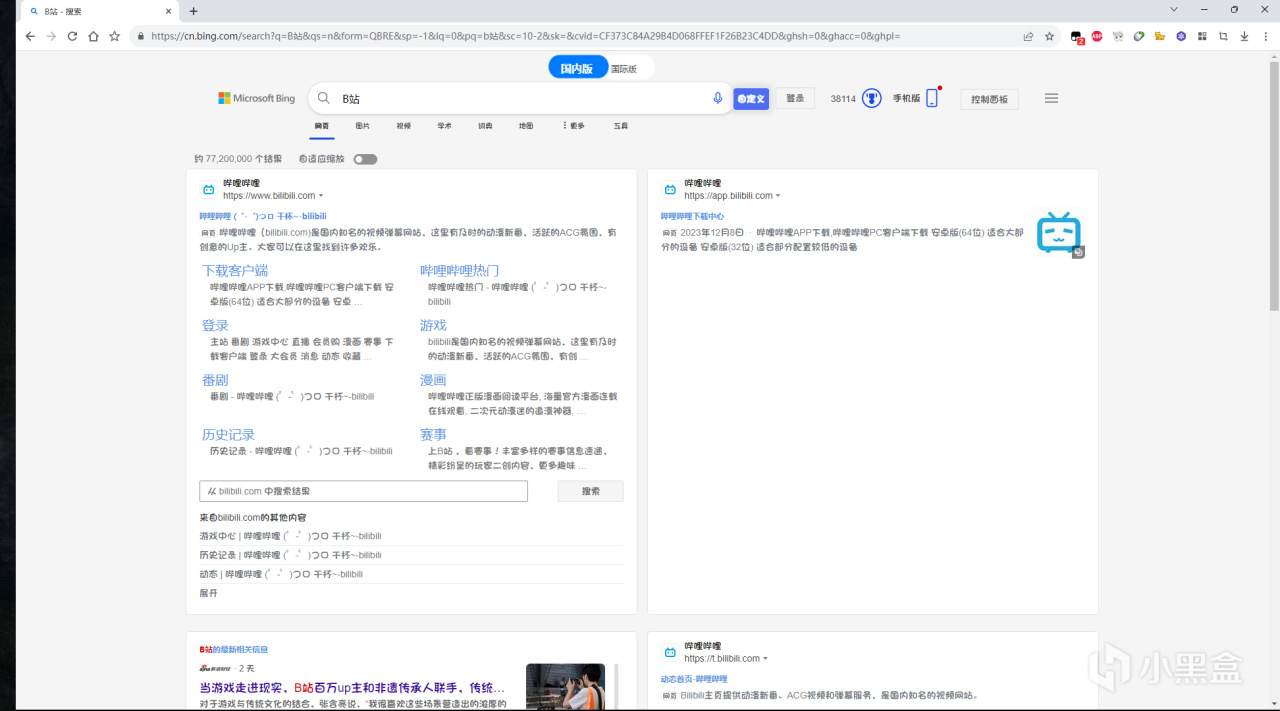1280x711 pixels.
Task: Switch to 国际版 Bing
Action: (x=623, y=69)
